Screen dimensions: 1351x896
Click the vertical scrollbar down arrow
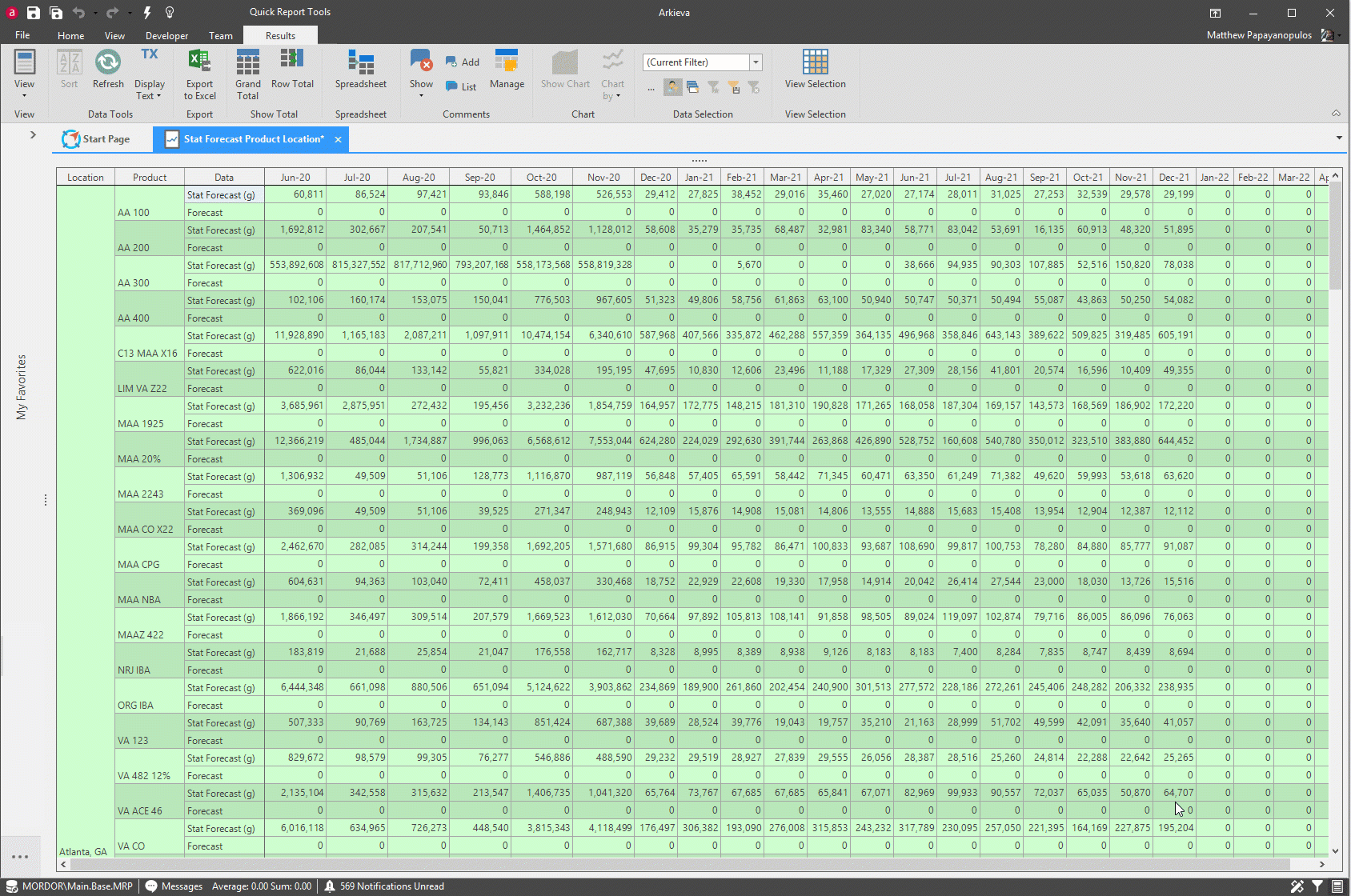point(1335,851)
